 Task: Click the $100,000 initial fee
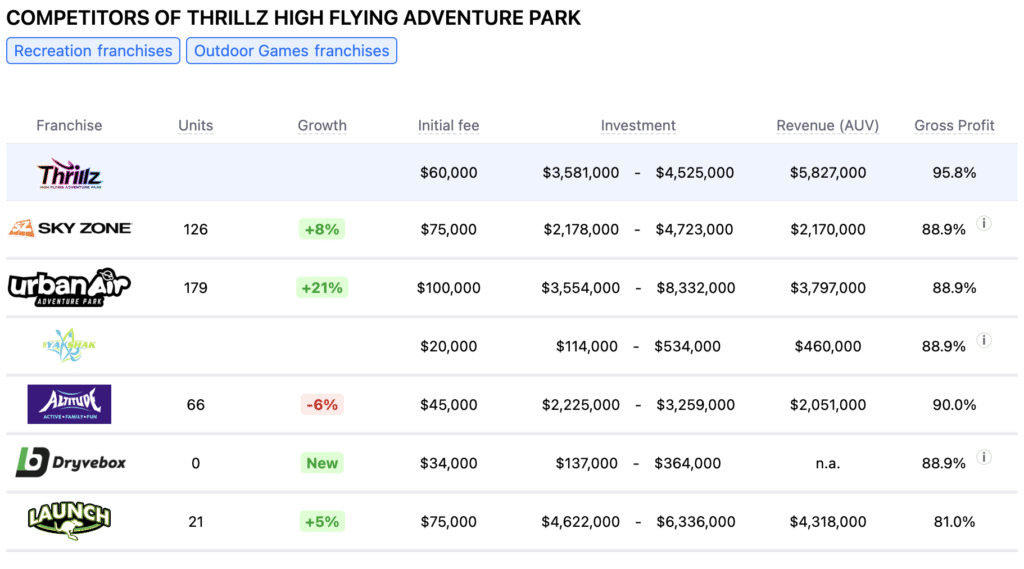(449, 287)
